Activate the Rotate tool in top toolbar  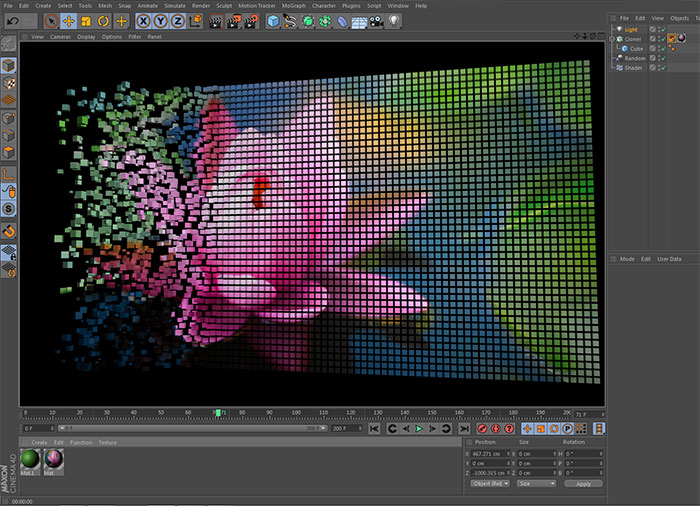104,21
